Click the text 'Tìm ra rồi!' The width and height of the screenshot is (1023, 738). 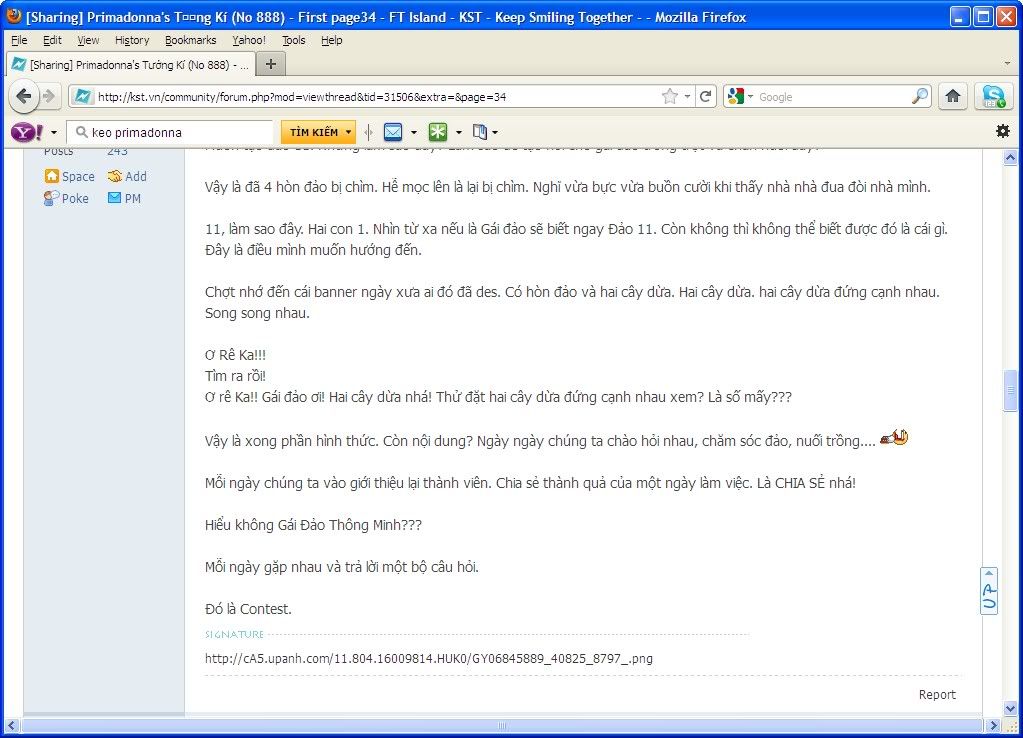[x=235, y=376]
